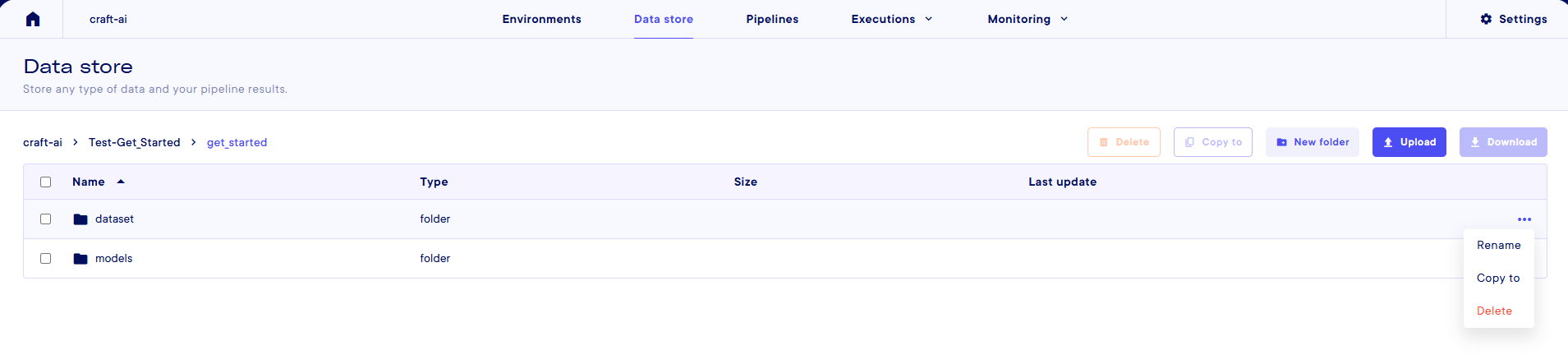Expand the Executions dropdown menu
This screenshot has height=364, width=1568.
pos(892,19)
